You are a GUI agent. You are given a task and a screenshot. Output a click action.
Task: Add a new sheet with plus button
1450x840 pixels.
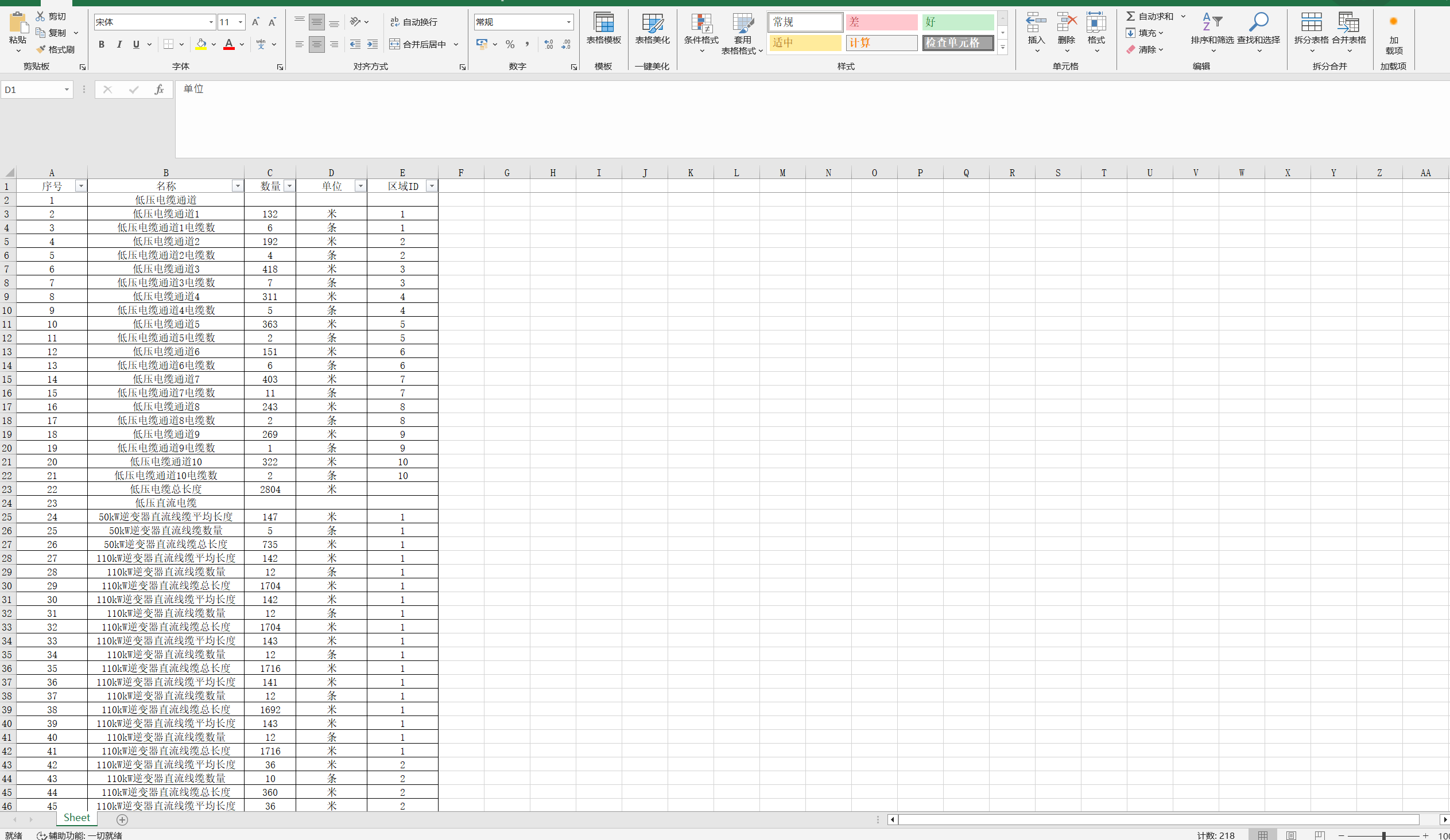click(x=122, y=820)
